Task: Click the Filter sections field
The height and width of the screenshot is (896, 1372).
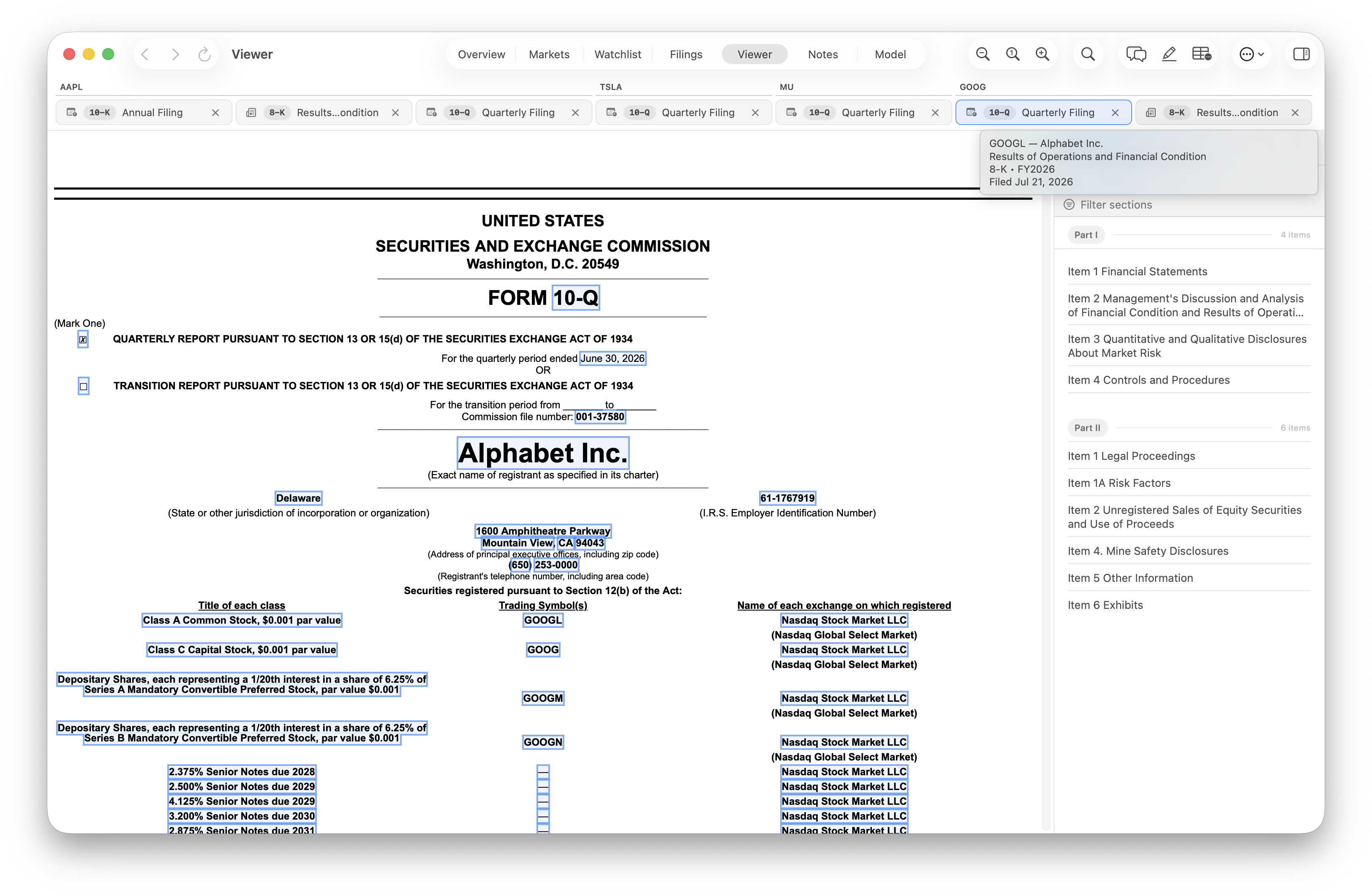Action: tap(1189, 205)
